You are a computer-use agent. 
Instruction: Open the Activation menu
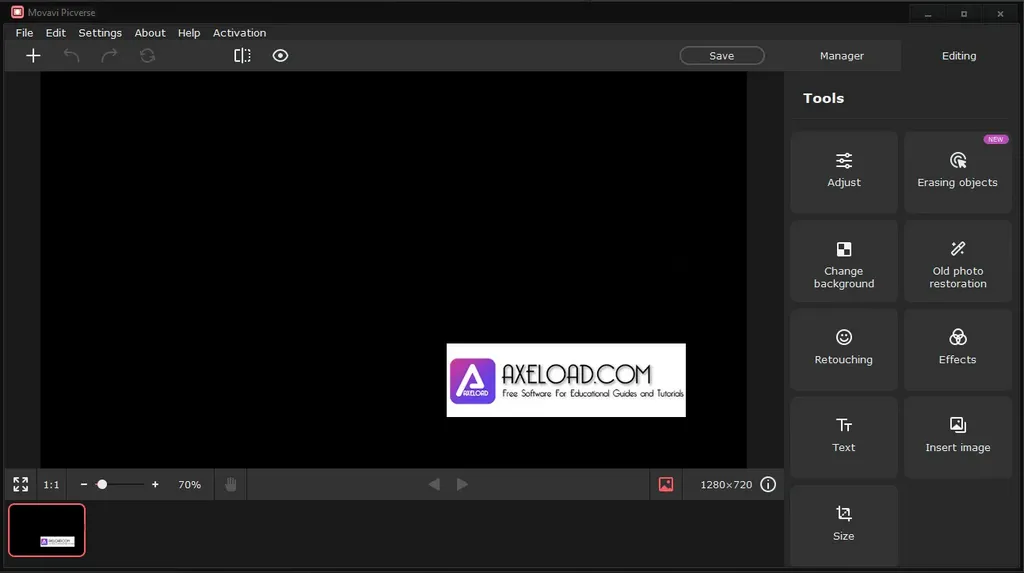pos(239,33)
